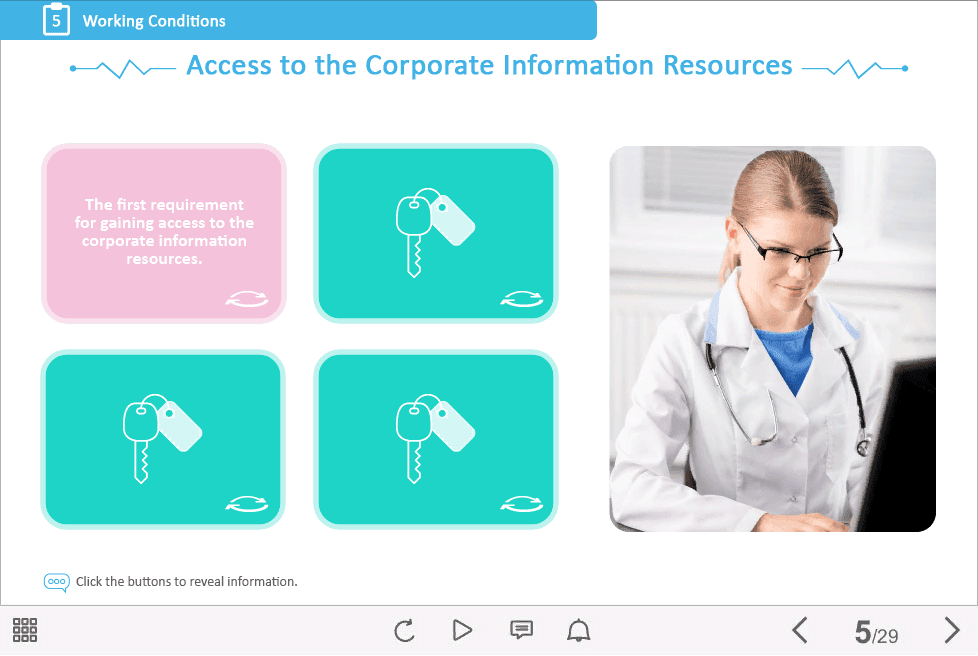Flip the bottom-left teal card via arrows
978x656 pixels.
point(247,503)
